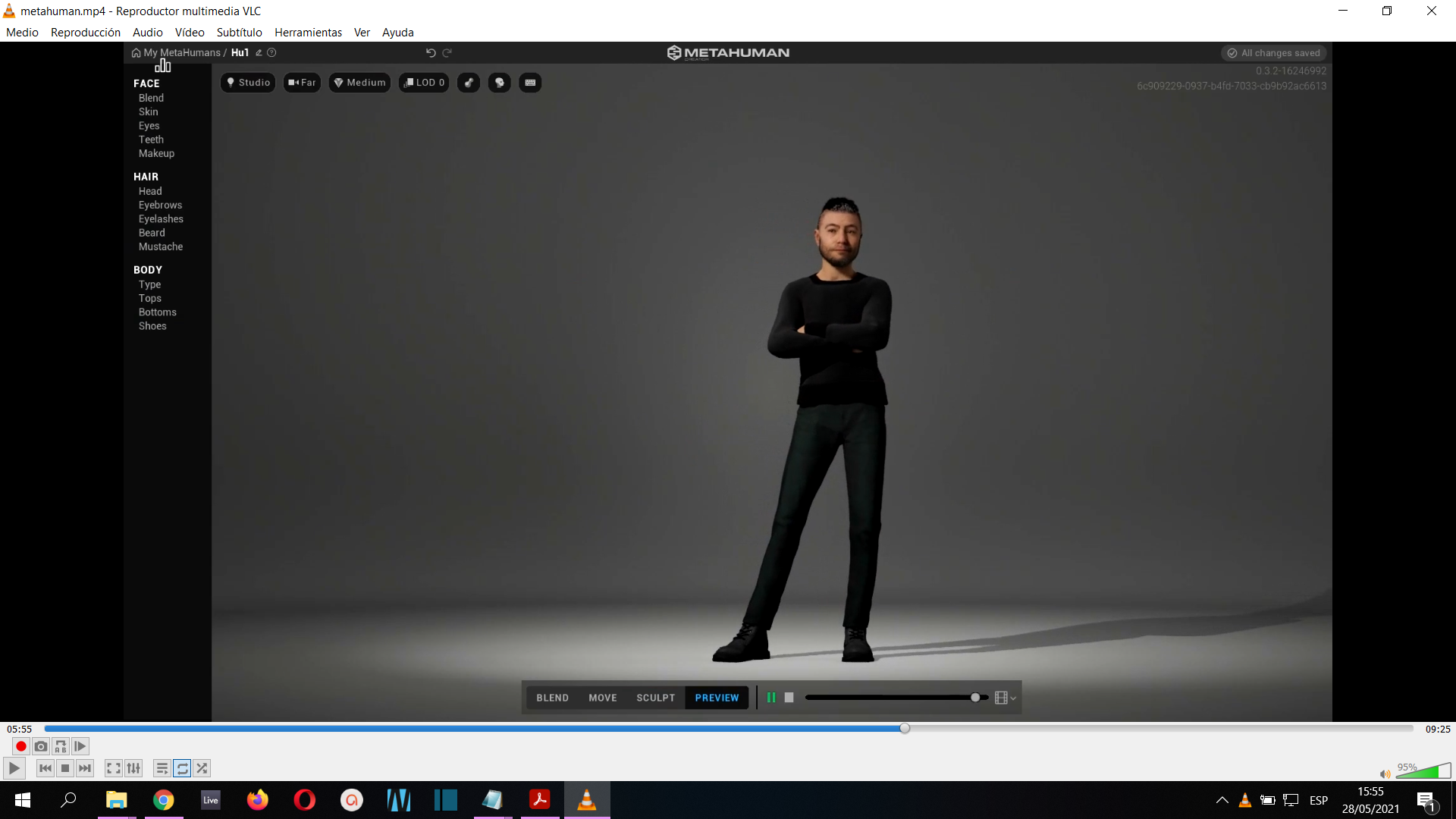
Task: Mute audio via speaker icon
Action: [1385, 773]
